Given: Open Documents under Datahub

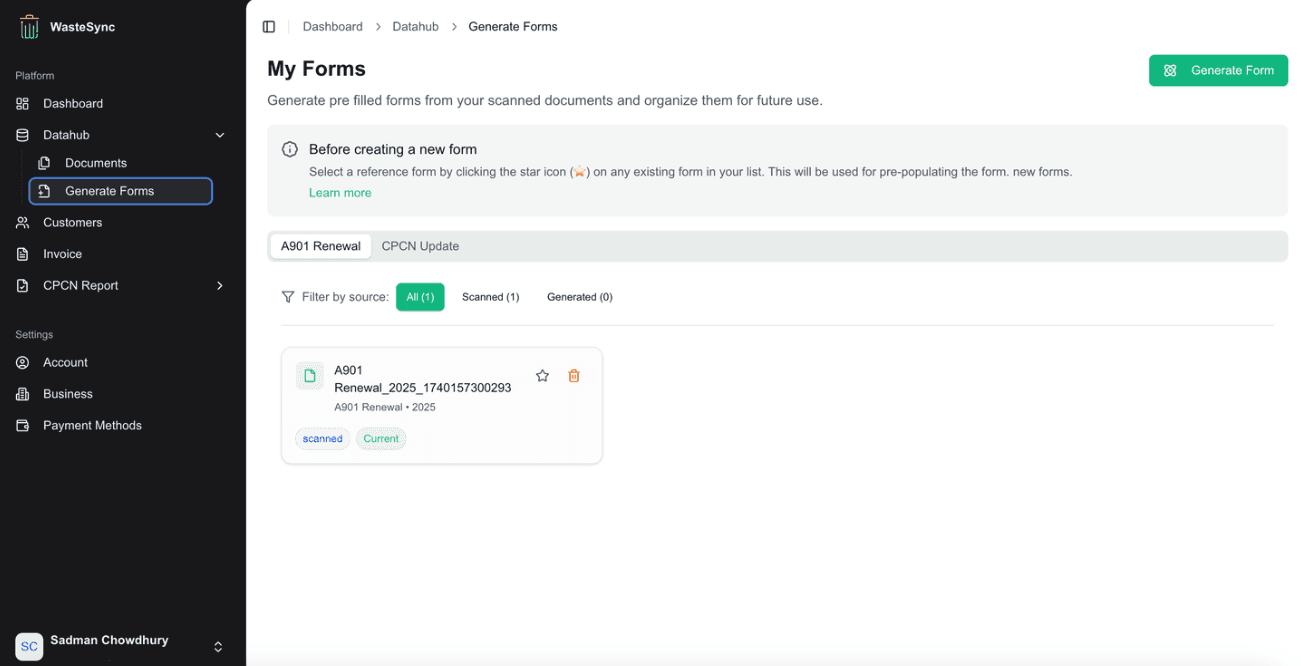Looking at the screenshot, I should 120,163.
